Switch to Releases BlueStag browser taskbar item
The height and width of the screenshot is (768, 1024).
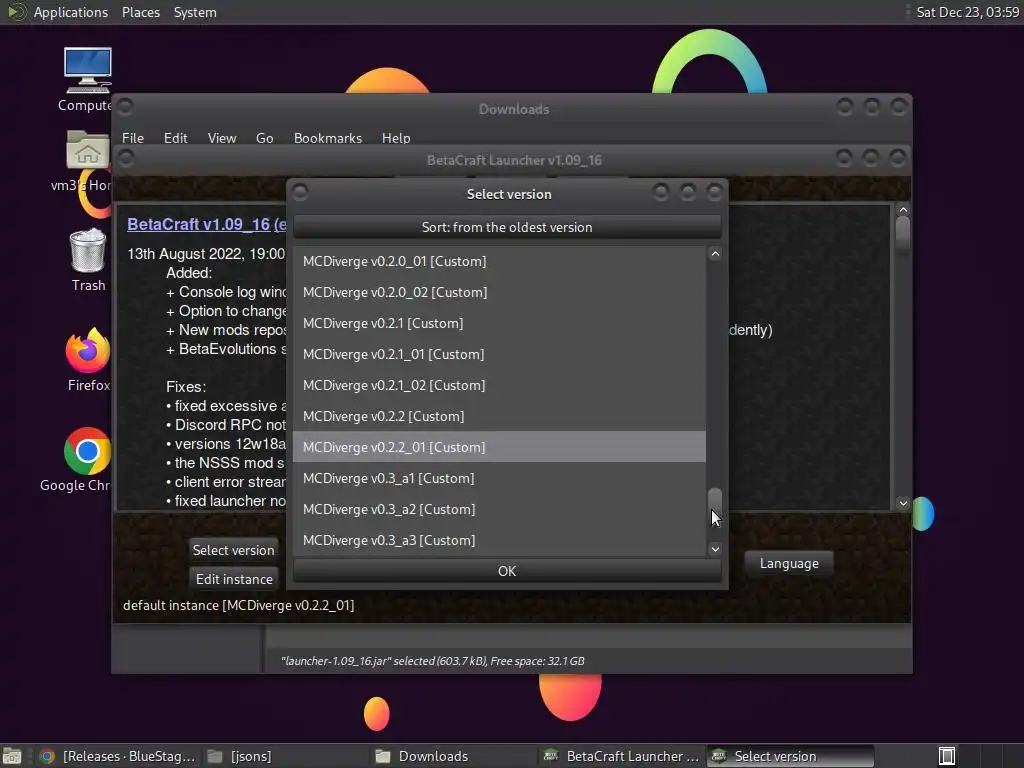click(118, 756)
